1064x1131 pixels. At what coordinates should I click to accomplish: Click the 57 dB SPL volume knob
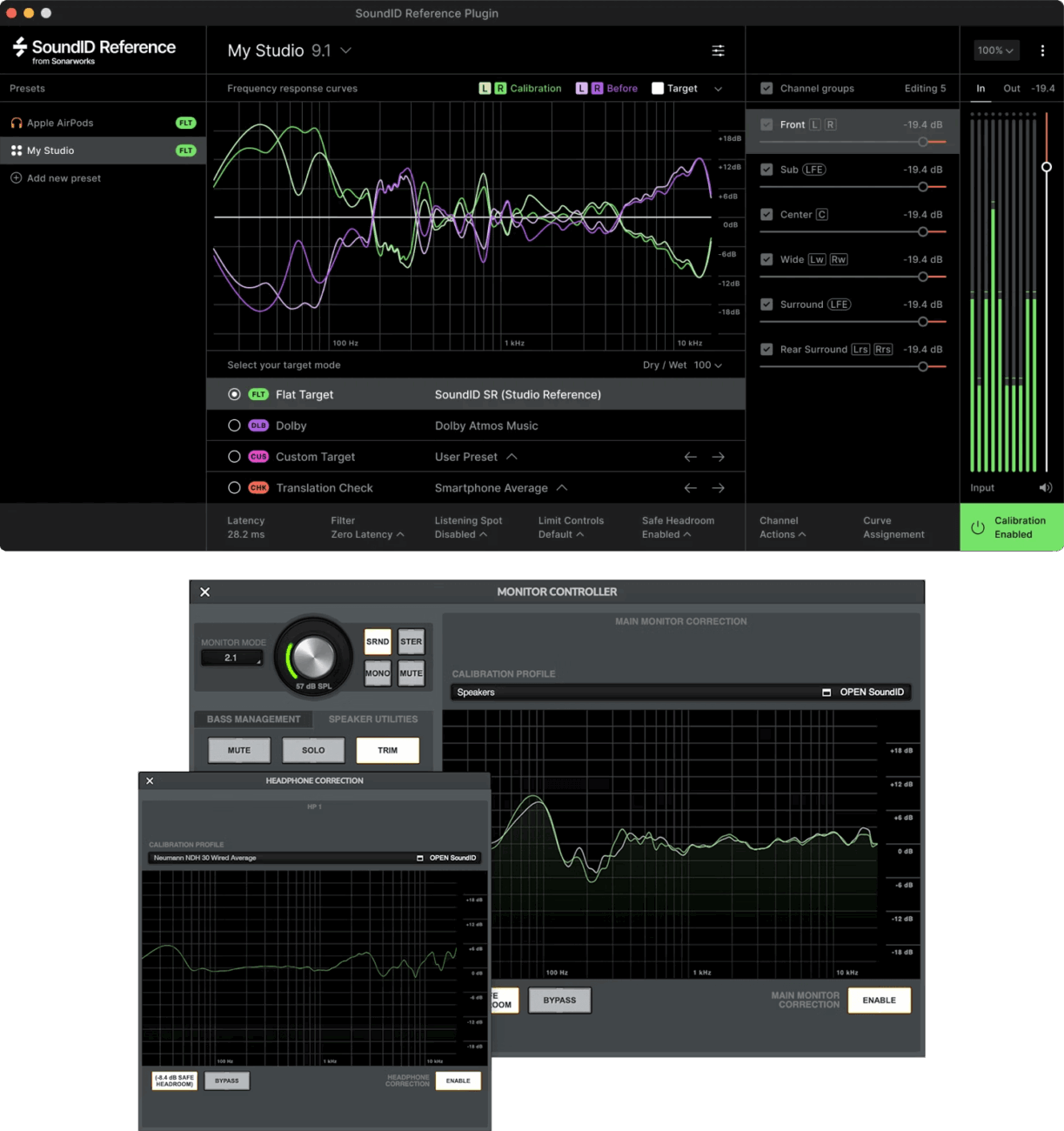313,658
